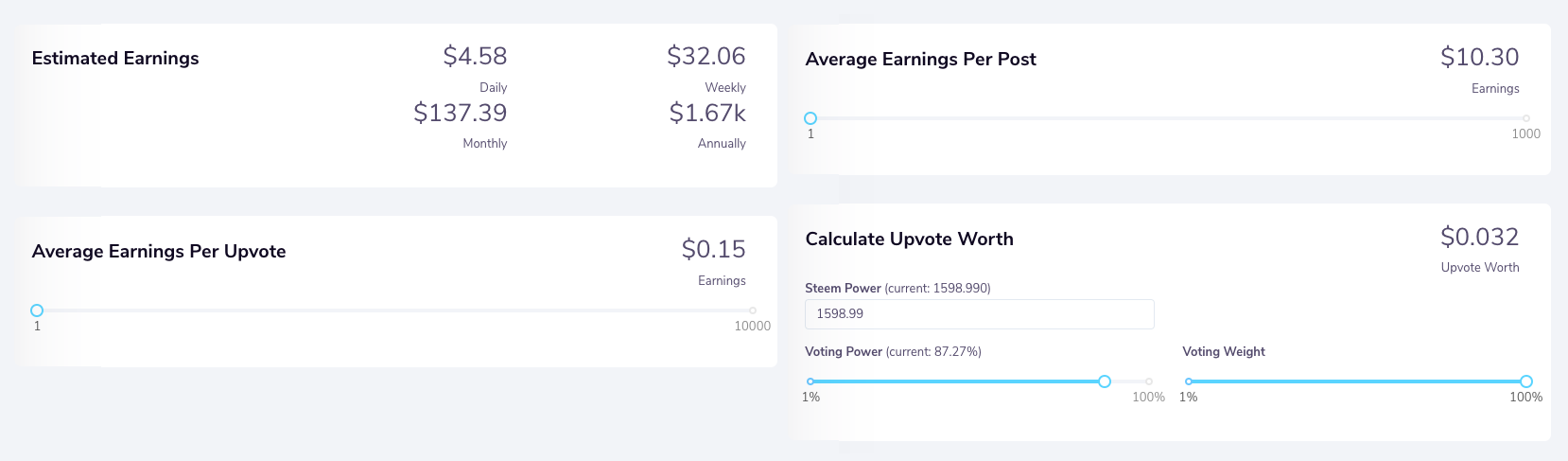Click the $4.58 daily earnings value
The width and height of the screenshot is (1568, 461).
coord(475,56)
